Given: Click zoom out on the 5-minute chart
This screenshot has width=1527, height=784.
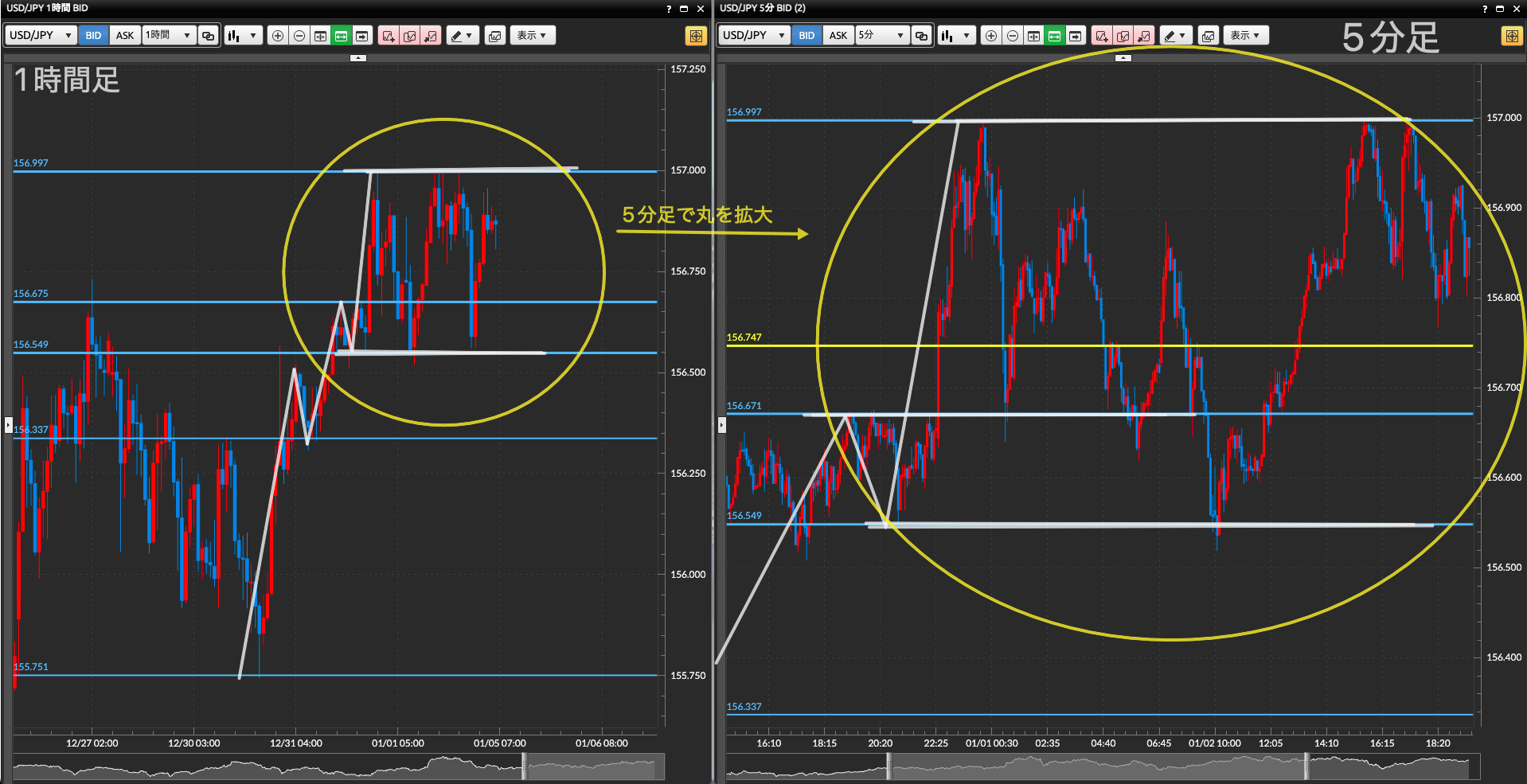Looking at the screenshot, I should tap(1012, 36).
